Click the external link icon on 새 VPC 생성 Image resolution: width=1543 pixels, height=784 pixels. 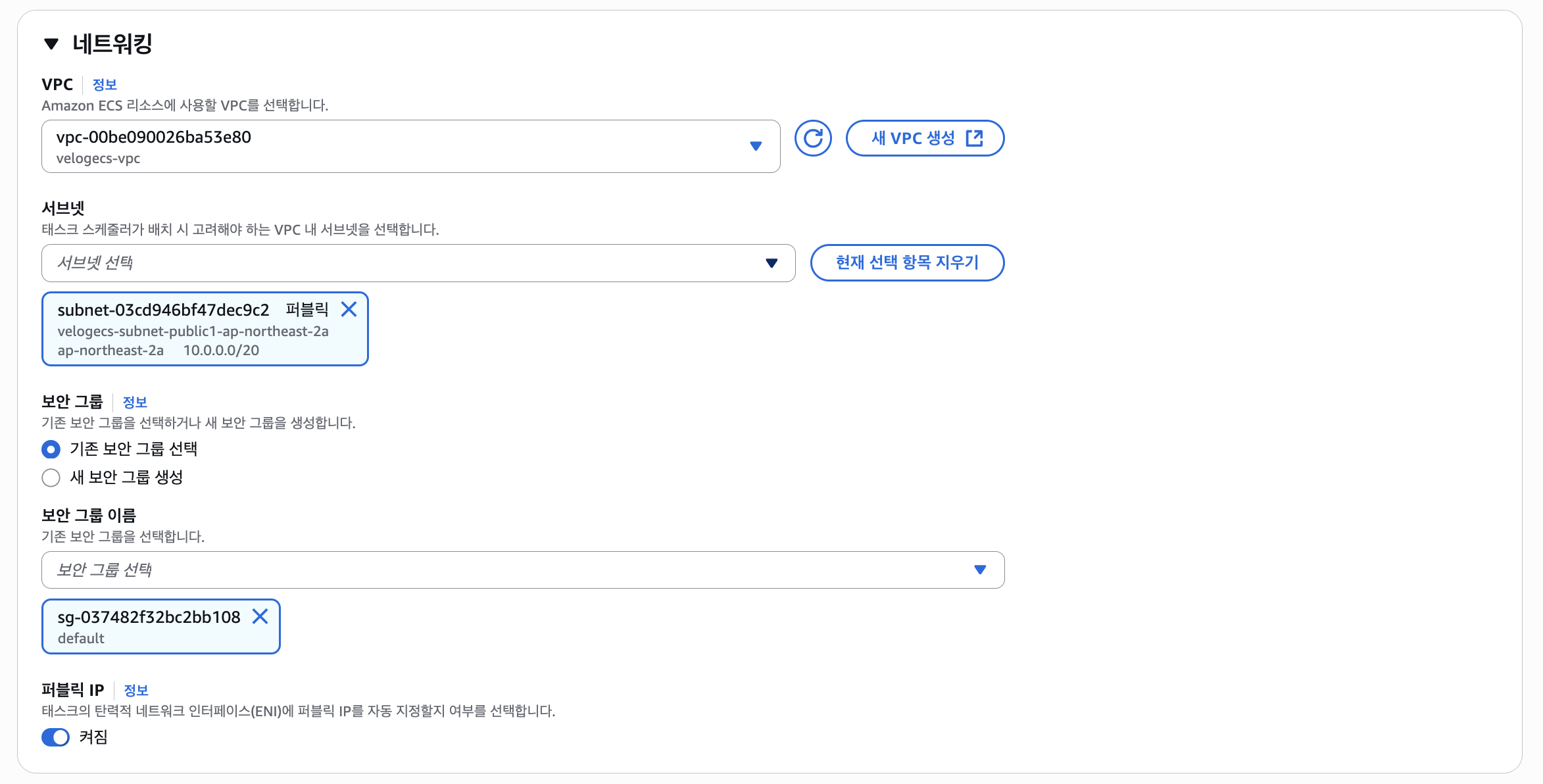pyautogui.click(x=974, y=138)
